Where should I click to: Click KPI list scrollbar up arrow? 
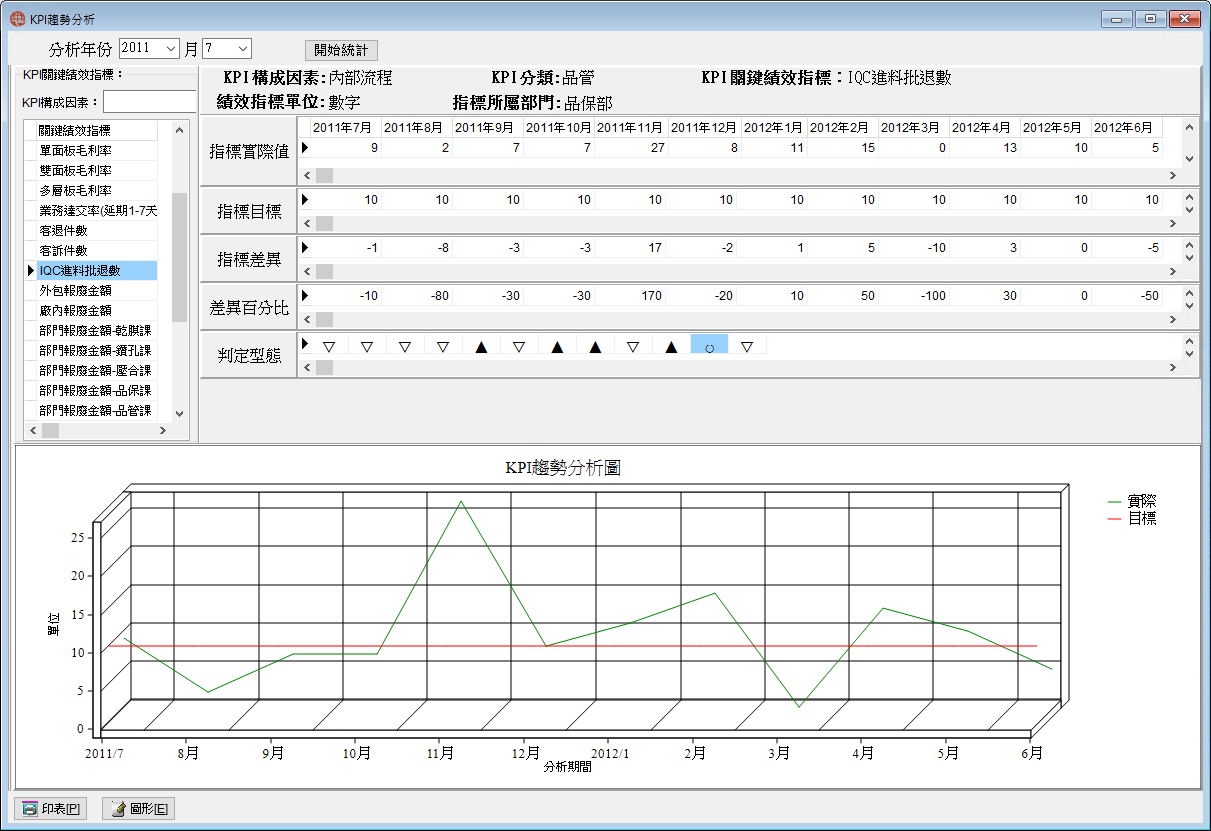179,129
